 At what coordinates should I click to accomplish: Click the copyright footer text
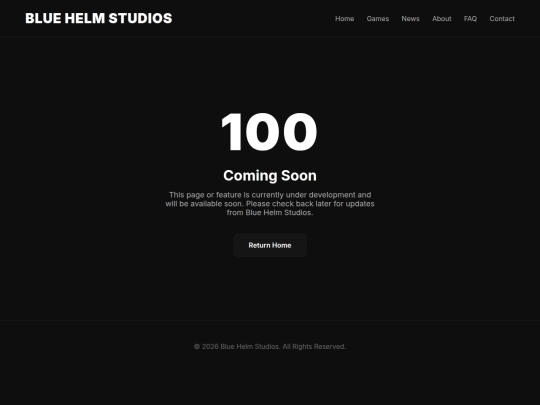270,346
